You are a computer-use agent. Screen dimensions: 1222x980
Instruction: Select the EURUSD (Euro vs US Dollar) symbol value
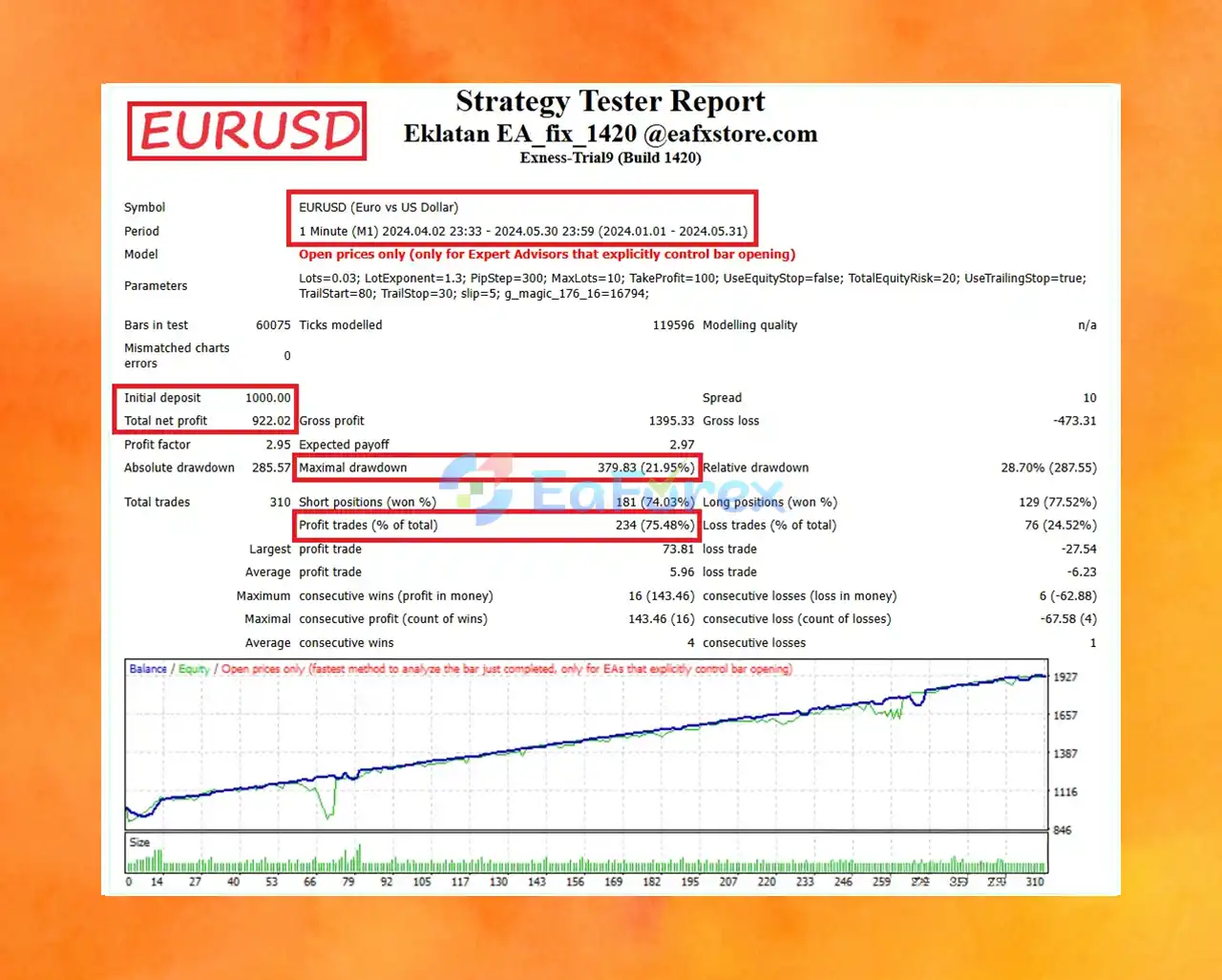(378, 207)
